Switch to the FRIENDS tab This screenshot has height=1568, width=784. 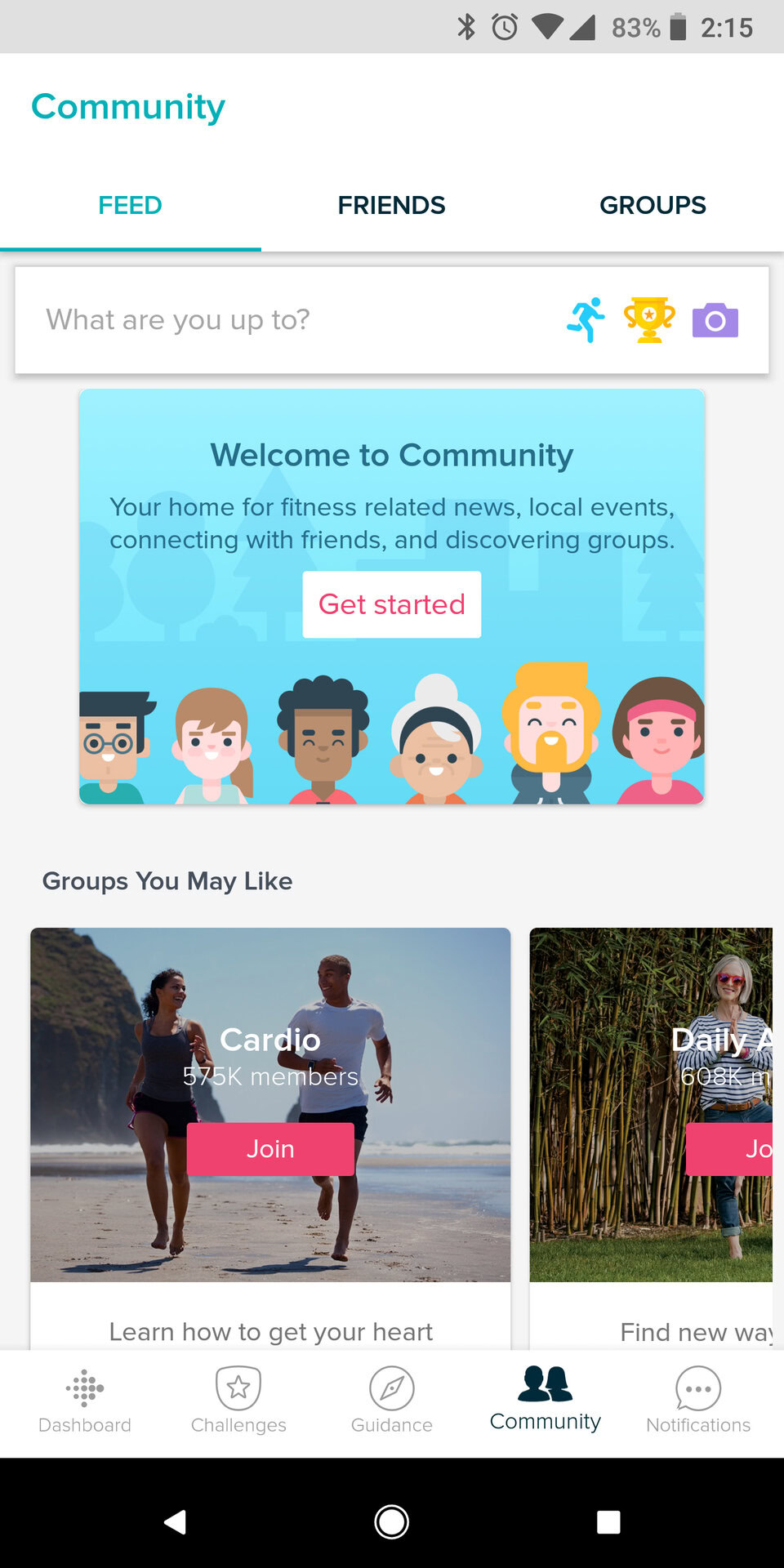click(392, 205)
